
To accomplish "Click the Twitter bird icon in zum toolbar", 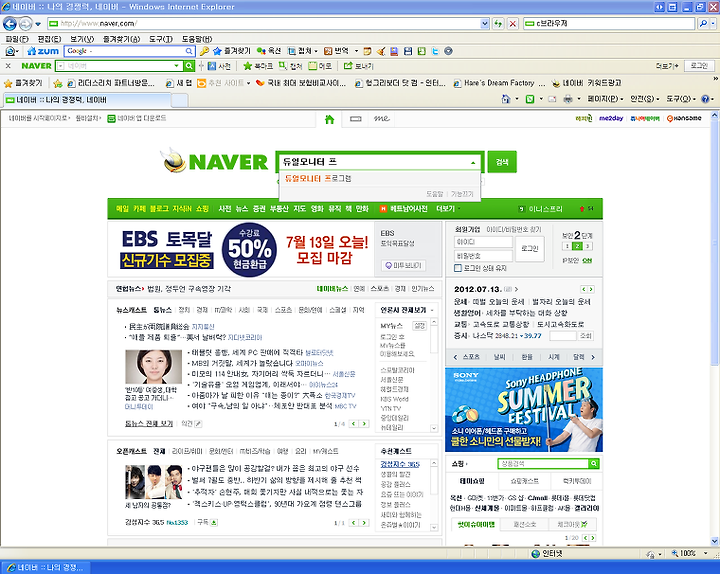I will 435,51.
